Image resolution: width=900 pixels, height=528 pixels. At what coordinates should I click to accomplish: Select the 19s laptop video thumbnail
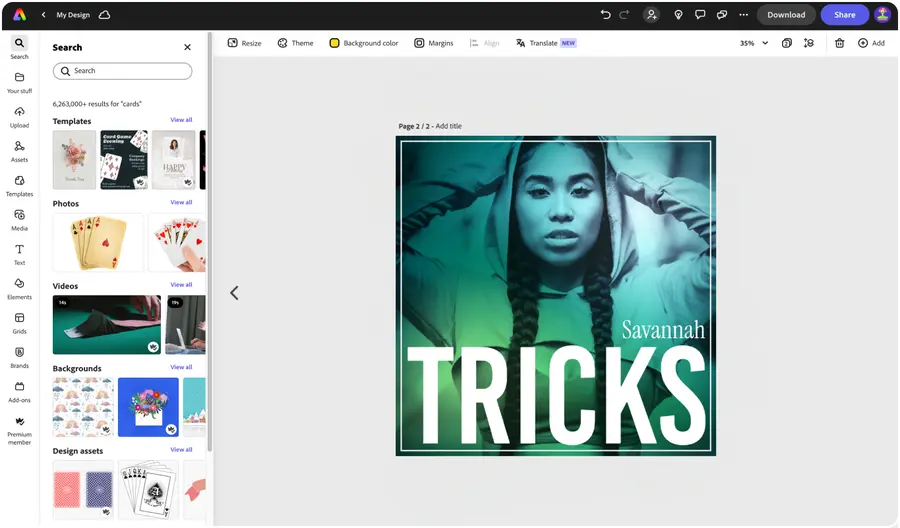click(185, 325)
